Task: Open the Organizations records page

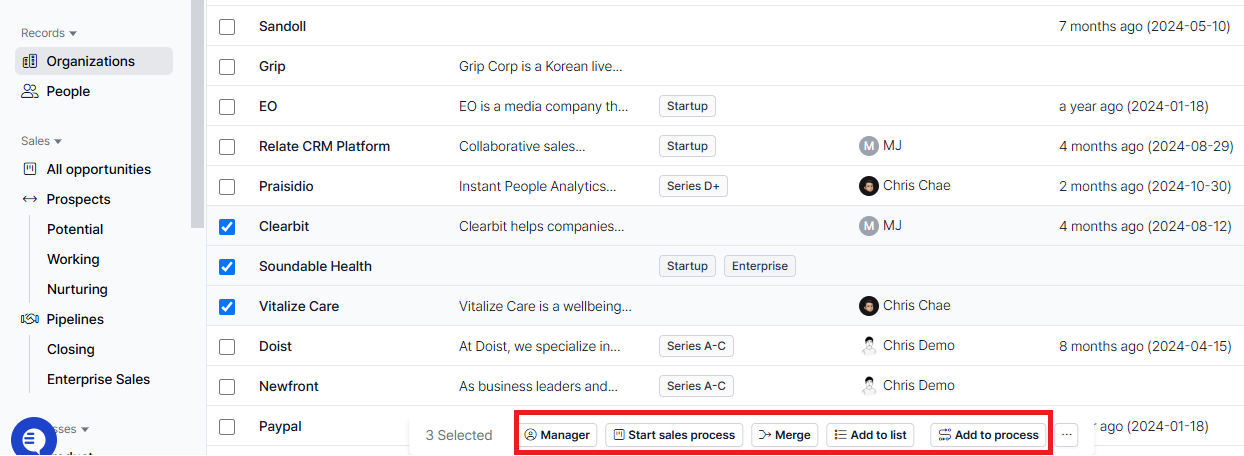Action: pos(94,61)
